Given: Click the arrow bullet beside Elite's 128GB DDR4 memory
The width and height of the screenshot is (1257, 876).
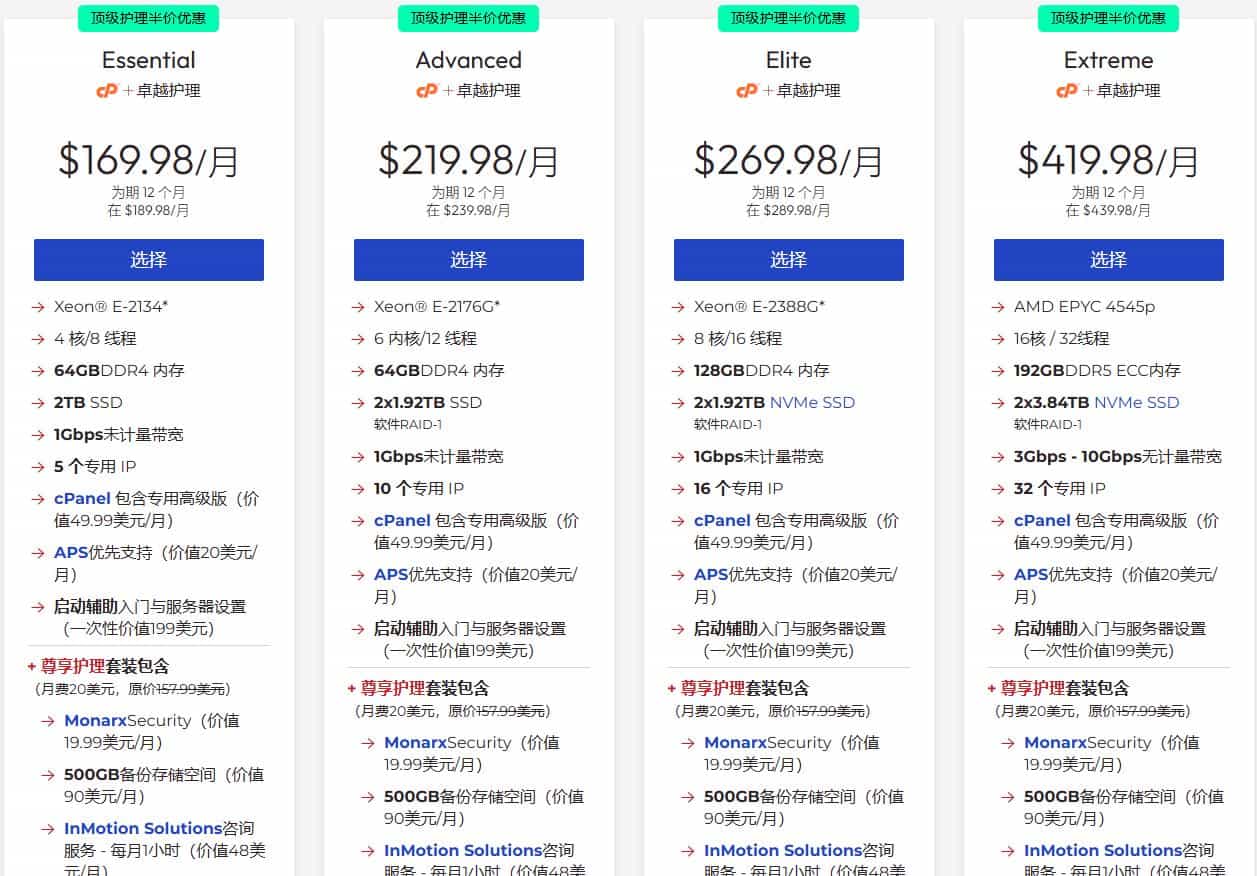Looking at the screenshot, I should [x=678, y=371].
